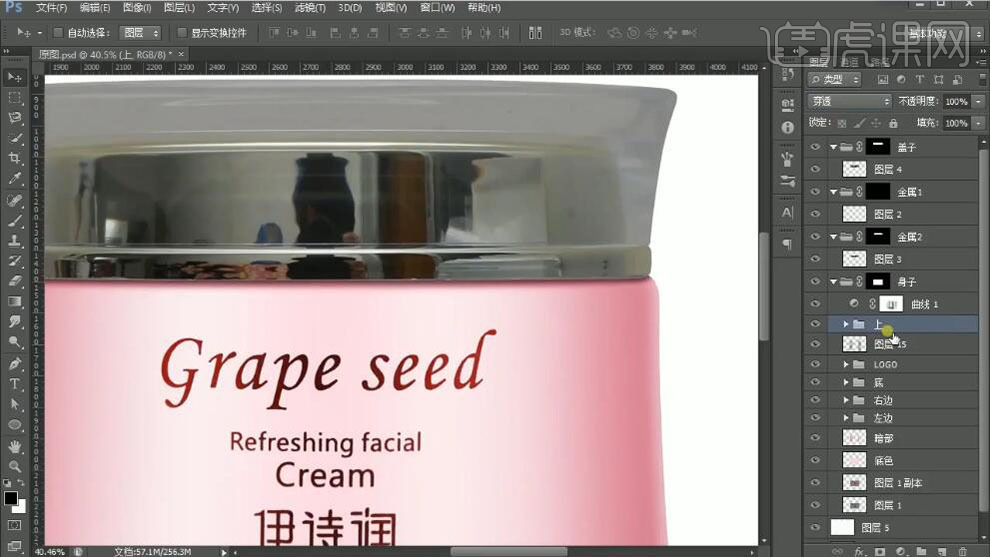Open blend mode dropdown 穿透
Image resolution: width=990 pixels, height=557 pixels.
850,101
